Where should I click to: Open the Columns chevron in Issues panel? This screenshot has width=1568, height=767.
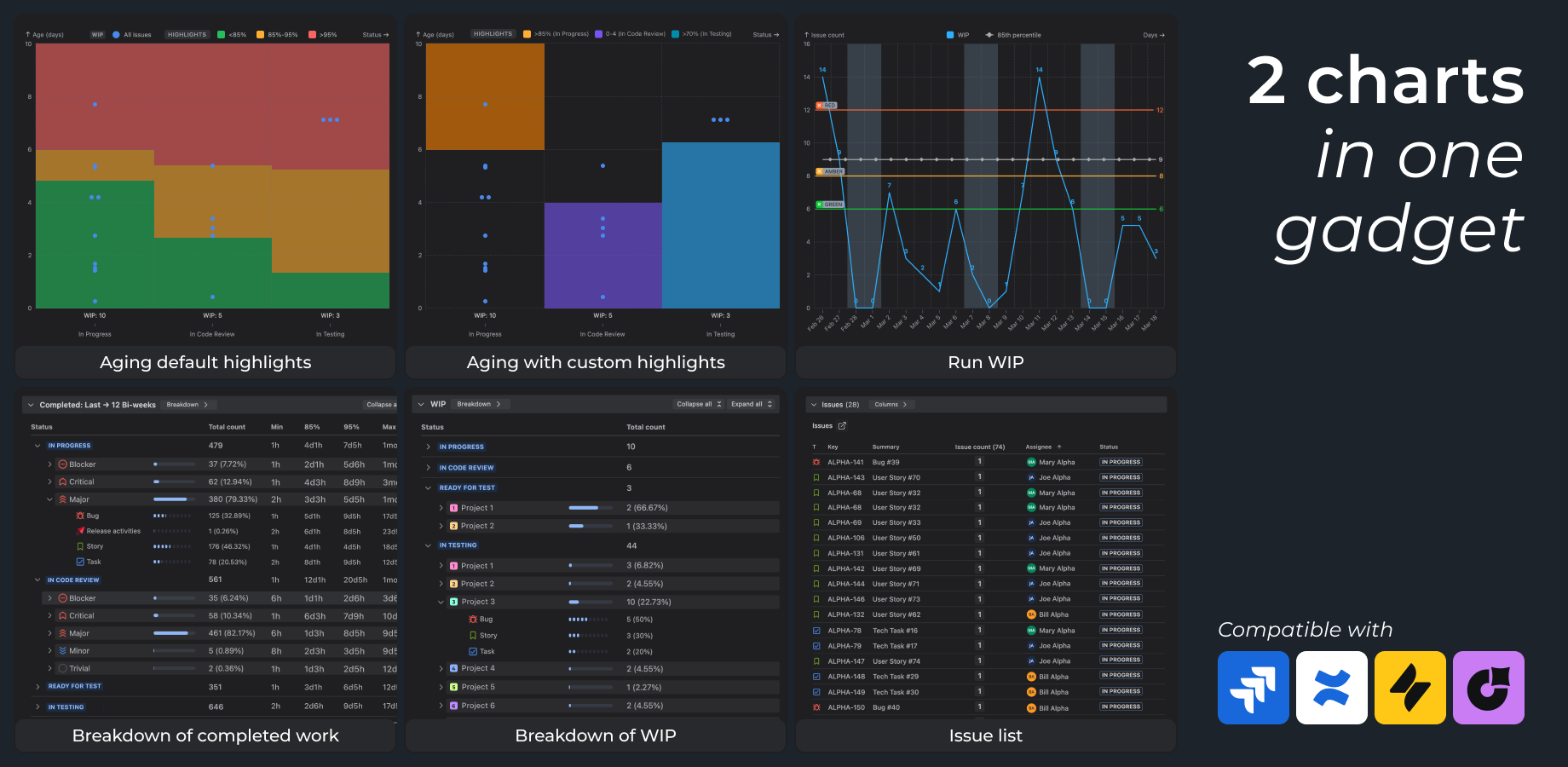pos(905,404)
